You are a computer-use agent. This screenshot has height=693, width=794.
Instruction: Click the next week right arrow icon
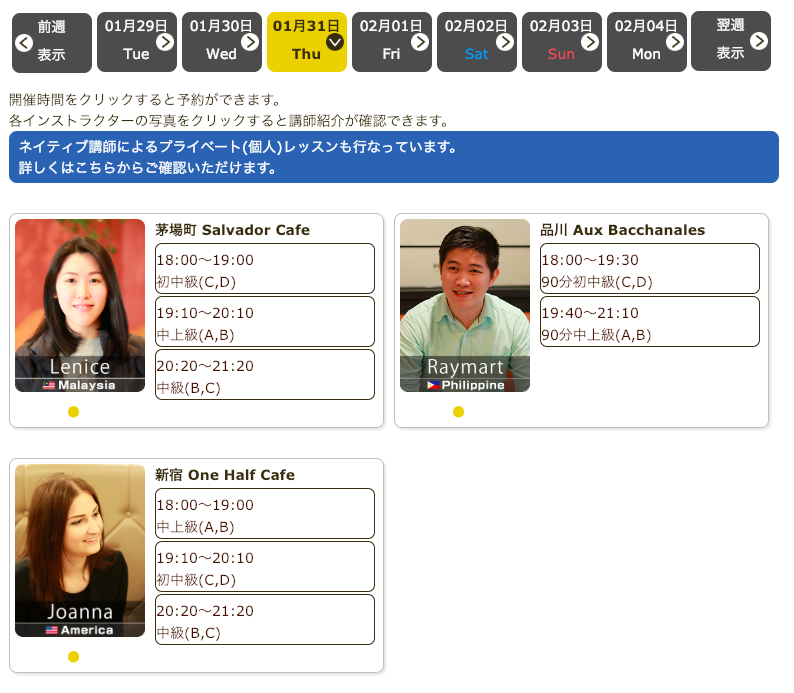tap(759, 41)
